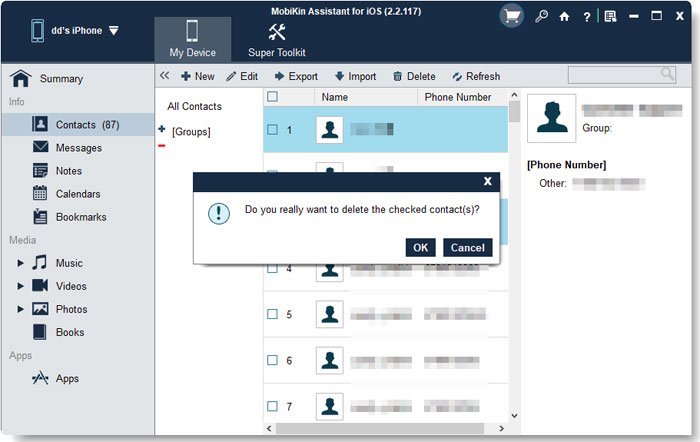This screenshot has height=442, width=700.
Task: Click avatar of contact 1
Action: point(329,129)
